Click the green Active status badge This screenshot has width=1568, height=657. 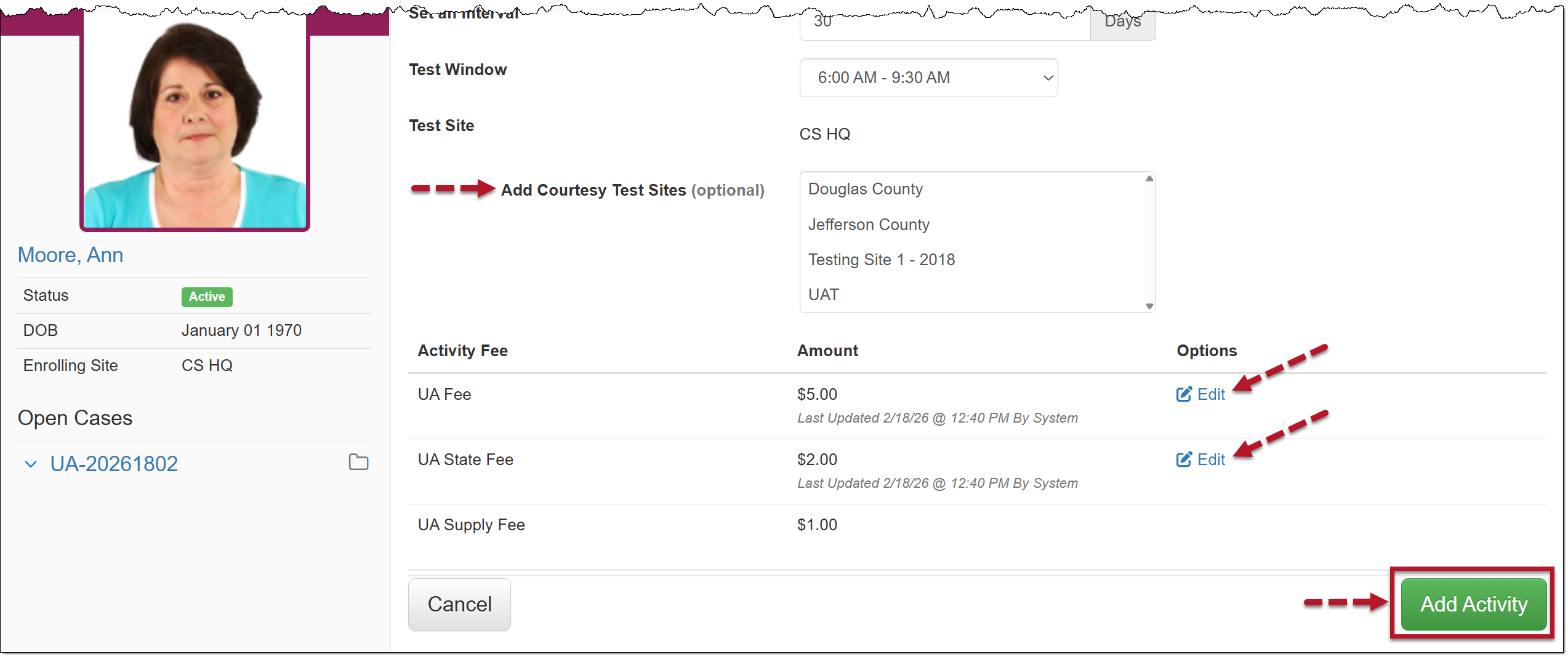point(207,297)
